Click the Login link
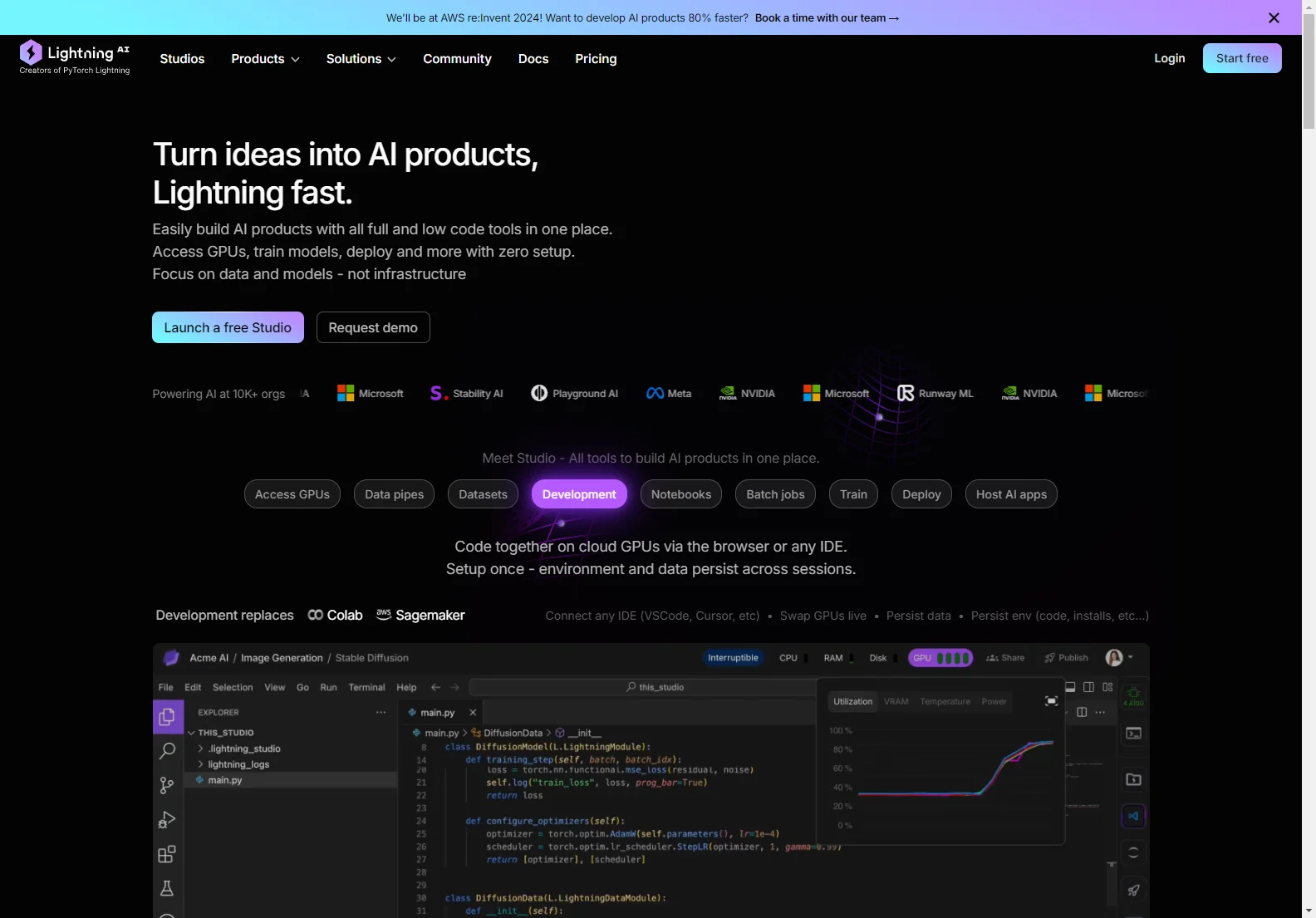The image size is (1316, 918). 1169,58
